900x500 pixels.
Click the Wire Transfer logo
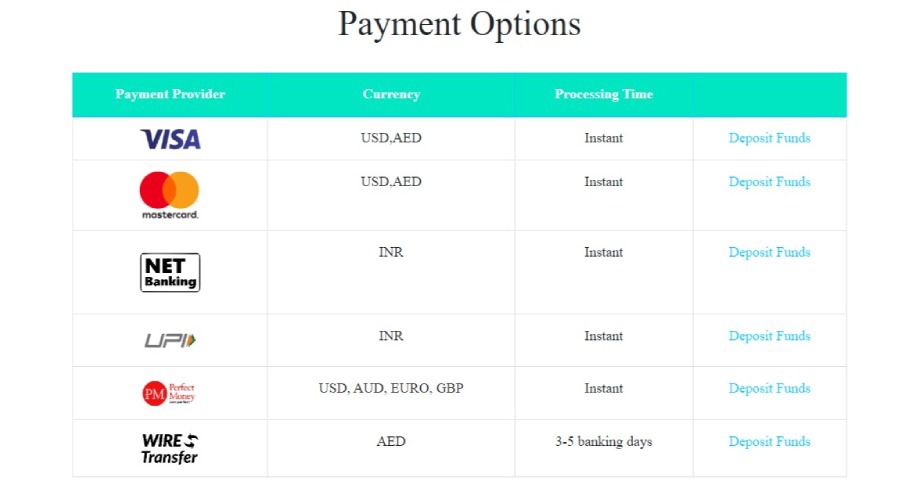(170, 448)
